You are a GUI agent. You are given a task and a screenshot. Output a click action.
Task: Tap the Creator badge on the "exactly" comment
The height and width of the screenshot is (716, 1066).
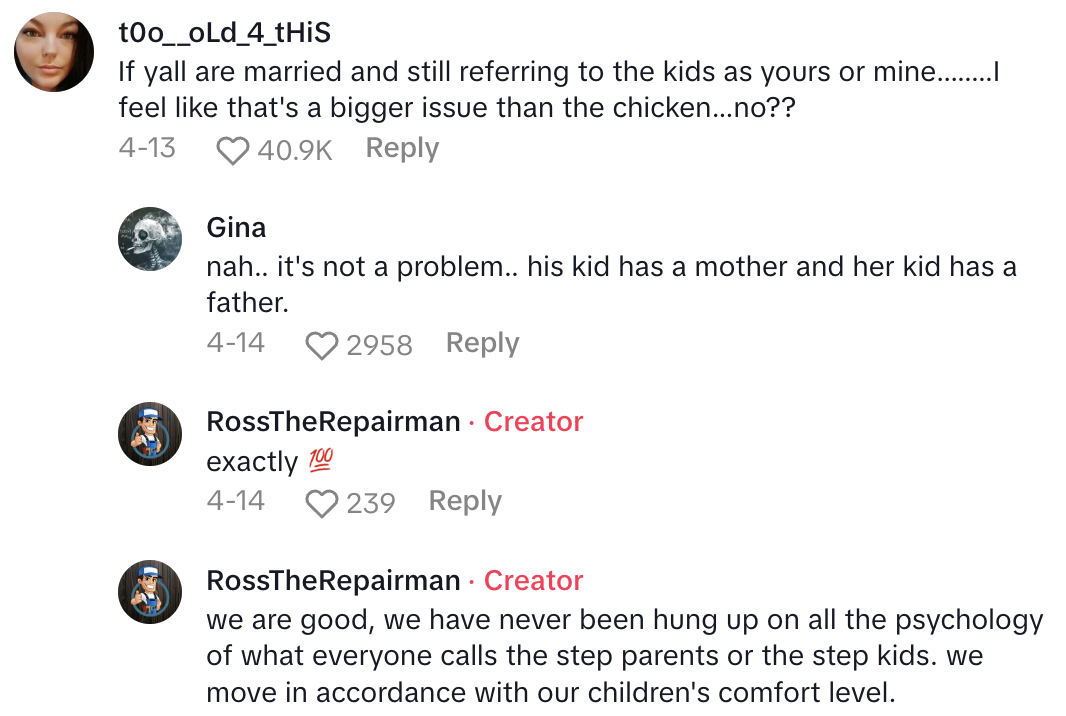(x=533, y=422)
